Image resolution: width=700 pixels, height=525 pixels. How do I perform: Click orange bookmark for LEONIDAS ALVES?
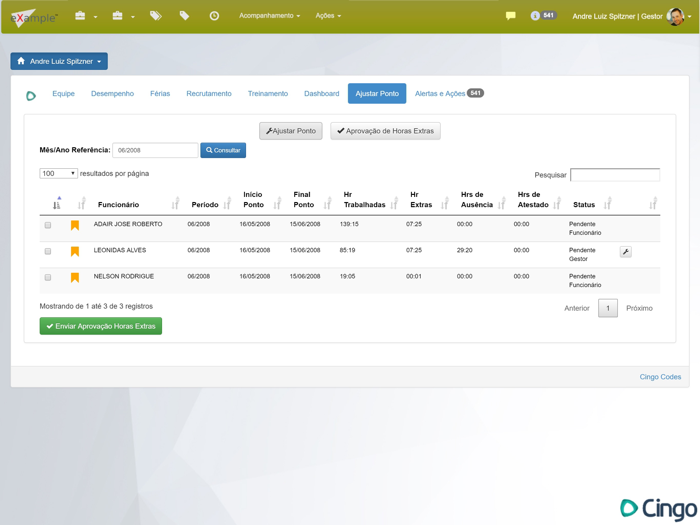75,252
